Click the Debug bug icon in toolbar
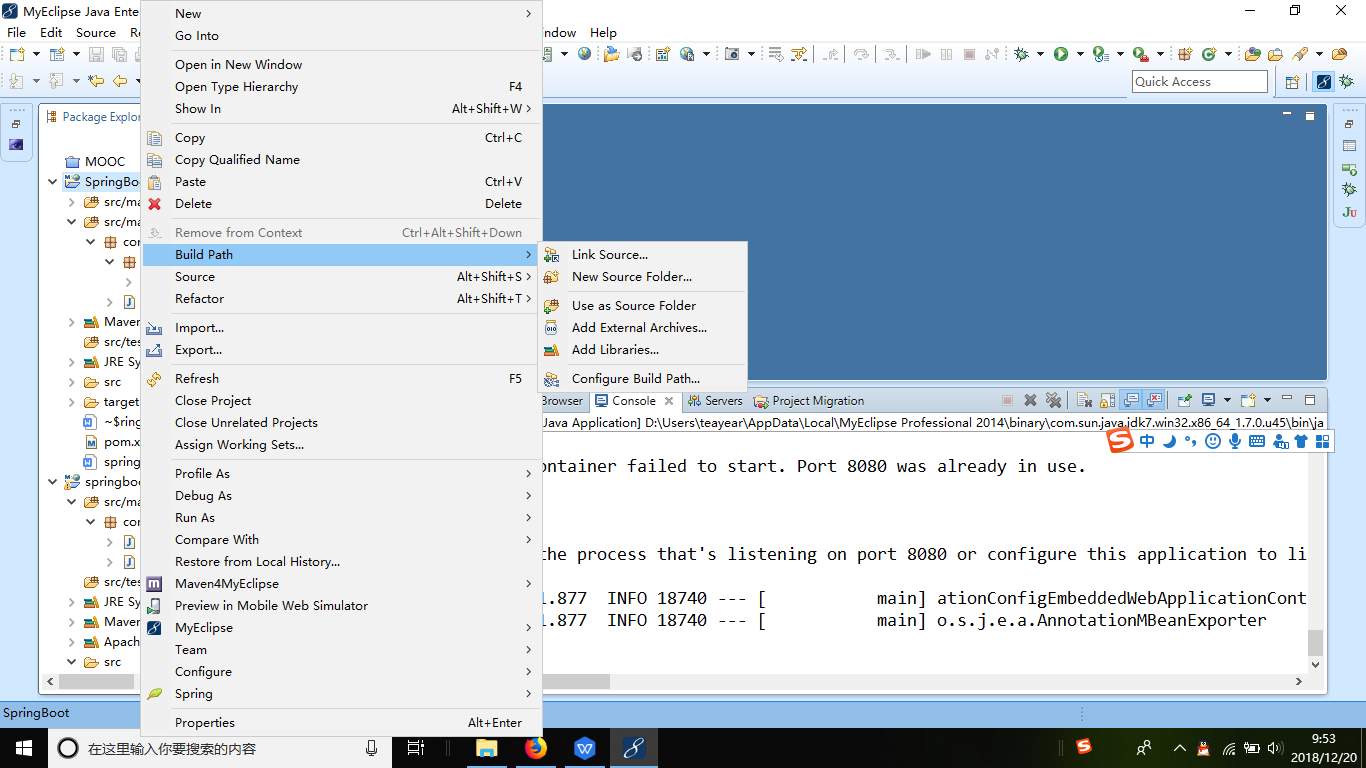Viewport: 1366px width, 768px height. click(x=1021, y=54)
